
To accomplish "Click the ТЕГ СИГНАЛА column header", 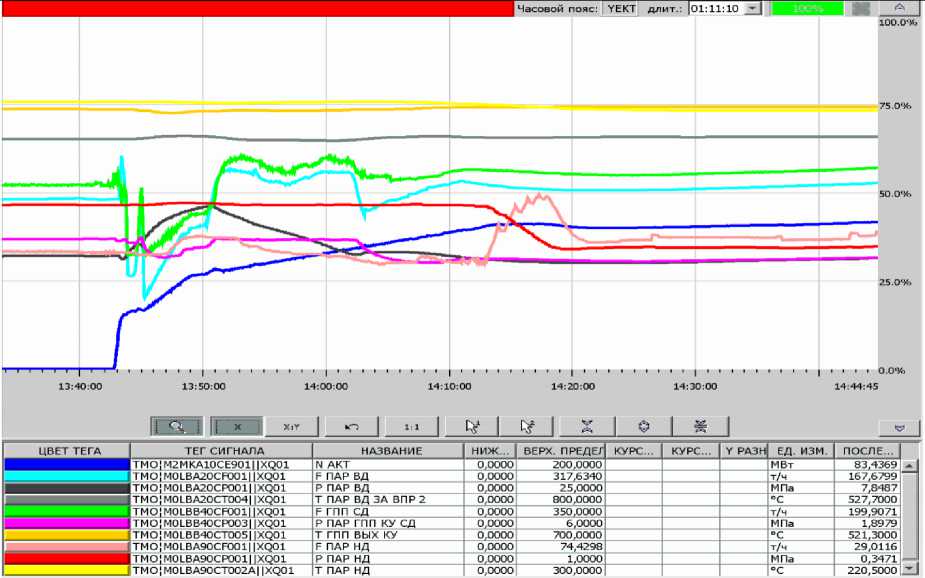I will [x=224, y=451].
